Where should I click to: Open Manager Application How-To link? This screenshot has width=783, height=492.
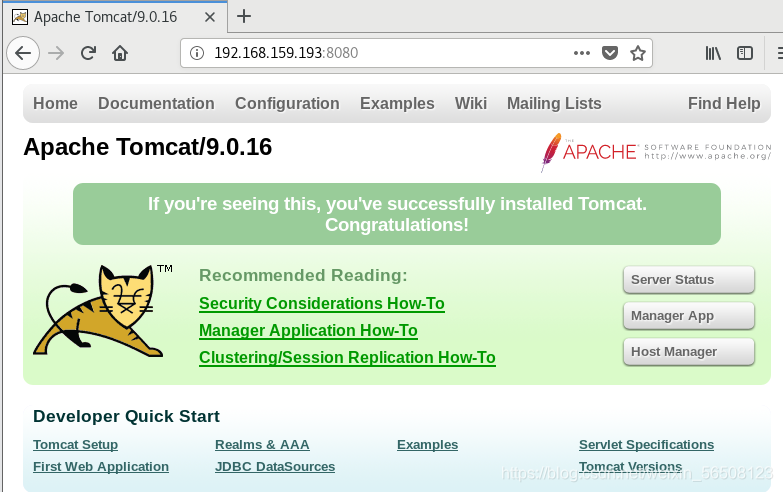pyautogui.click(x=308, y=331)
